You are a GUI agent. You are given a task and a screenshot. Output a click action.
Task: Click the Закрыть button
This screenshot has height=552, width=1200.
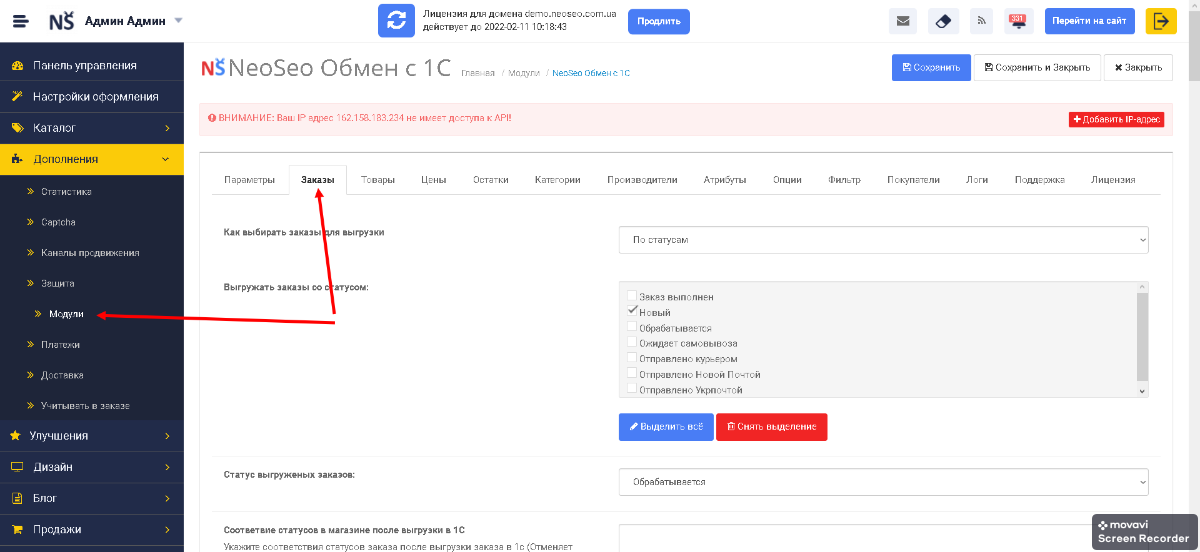tap(1138, 67)
